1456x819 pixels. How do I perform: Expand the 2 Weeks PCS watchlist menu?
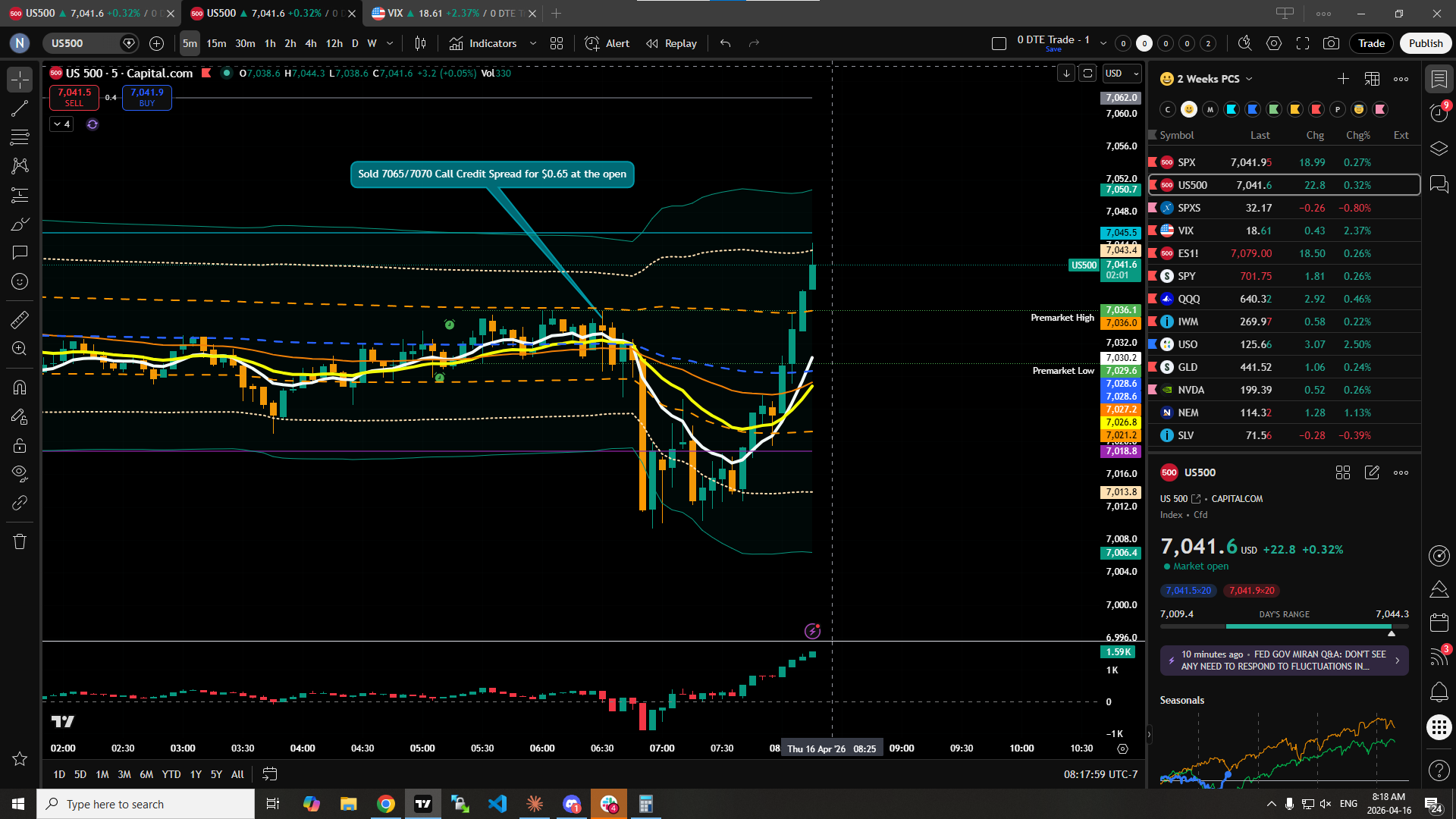tap(1214, 79)
